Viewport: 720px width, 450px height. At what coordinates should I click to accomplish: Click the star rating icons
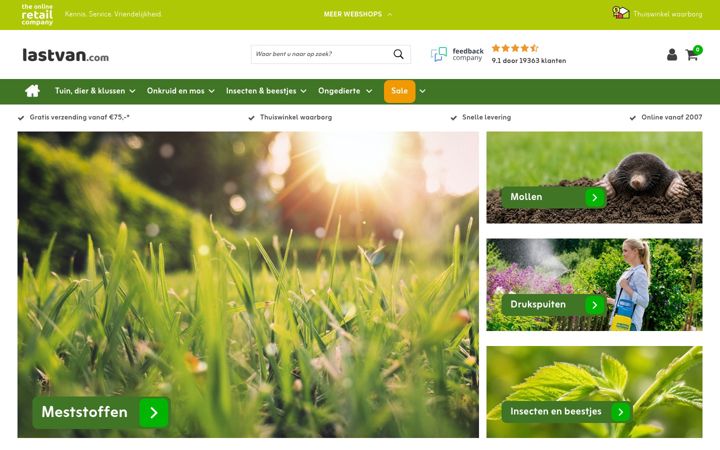point(515,48)
